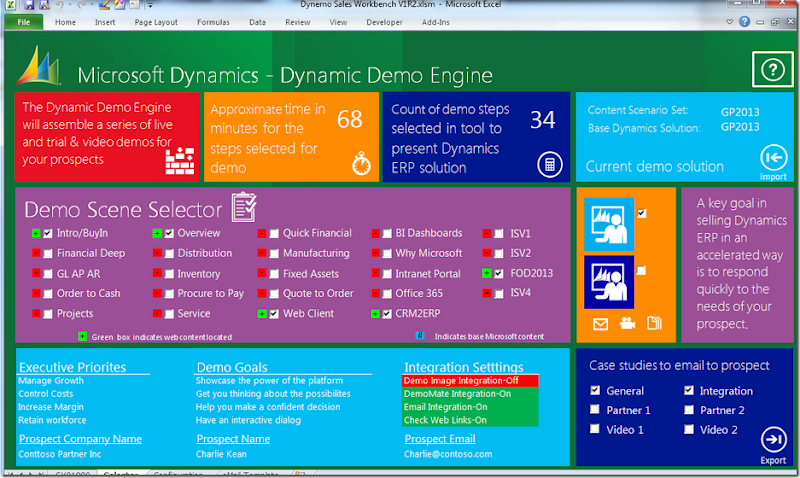Image resolution: width=800 pixels, height=478 pixels.
Task: Click the checklist icon beside Demo Scene Selector
Action: (244, 207)
